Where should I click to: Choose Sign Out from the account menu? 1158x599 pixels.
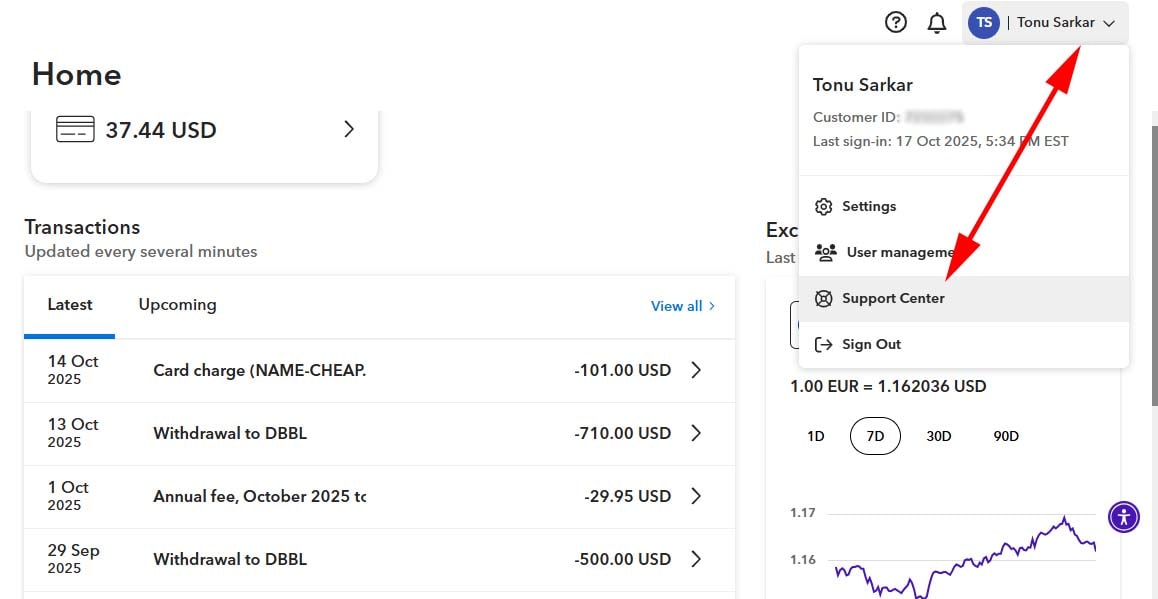point(873,344)
